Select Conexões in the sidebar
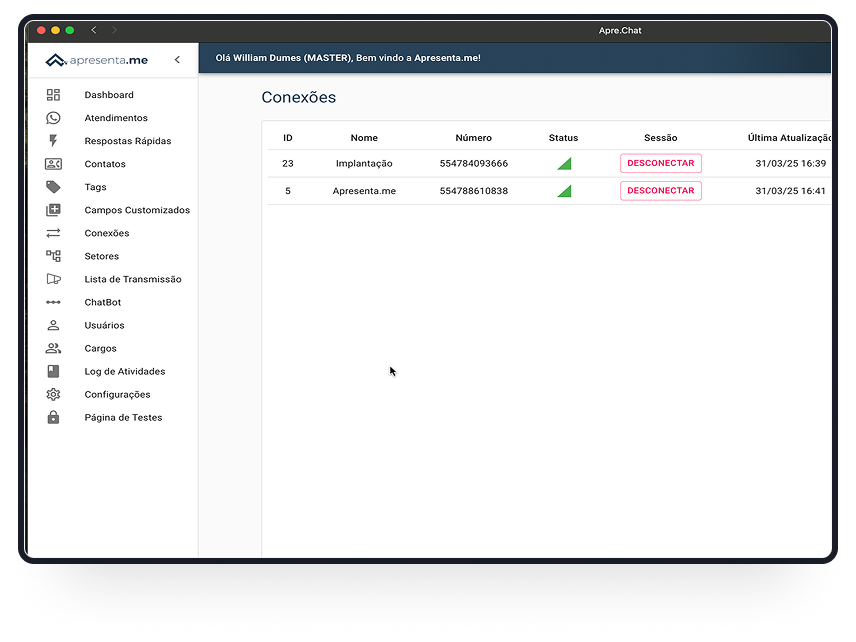856x642 pixels. (x=106, y=233)
